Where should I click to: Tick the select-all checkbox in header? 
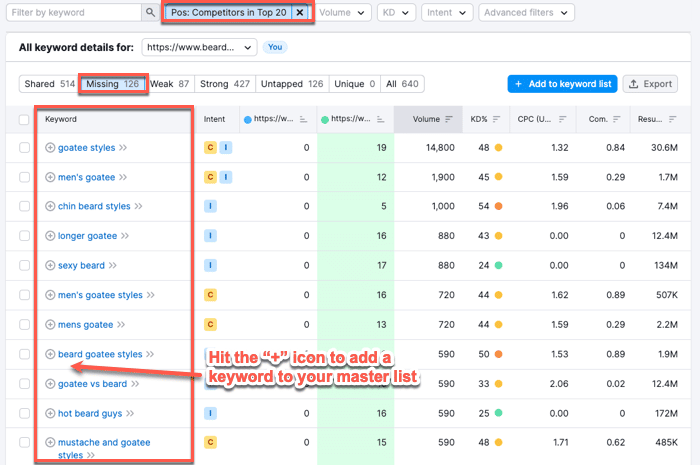[x=25, y=119]
